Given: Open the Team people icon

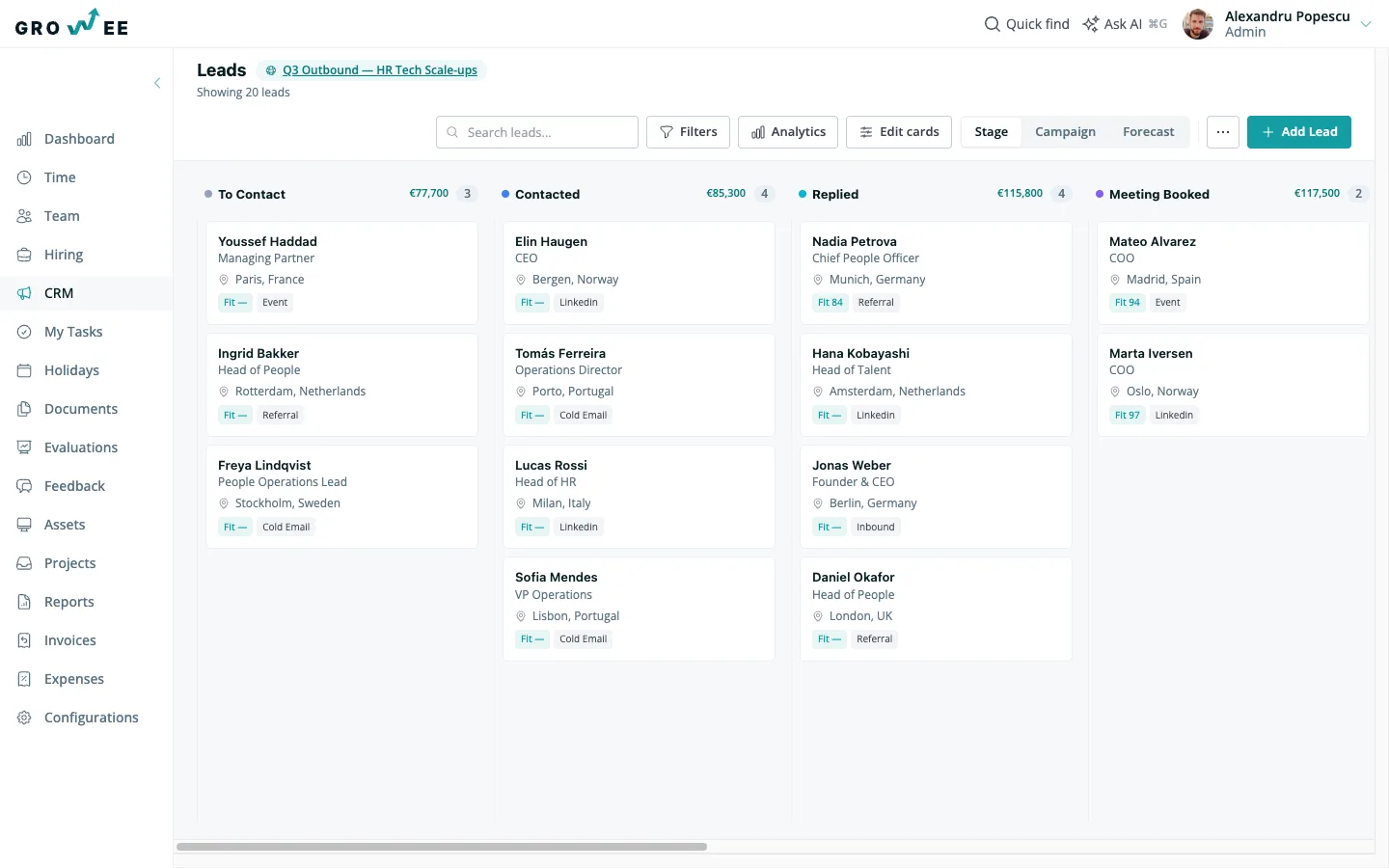Looking at the screenshot, I should click(x=24, y=216).
